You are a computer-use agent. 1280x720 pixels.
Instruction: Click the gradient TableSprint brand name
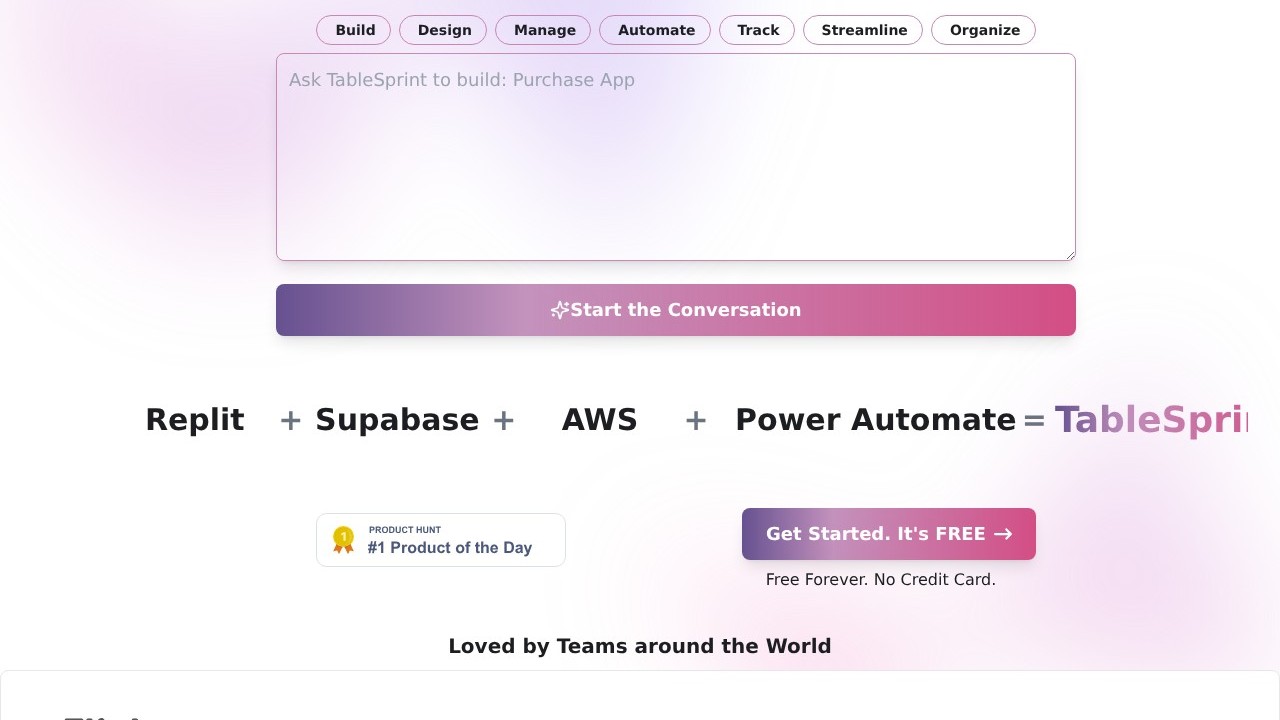pyautogui.click(x=1150, y=420)
